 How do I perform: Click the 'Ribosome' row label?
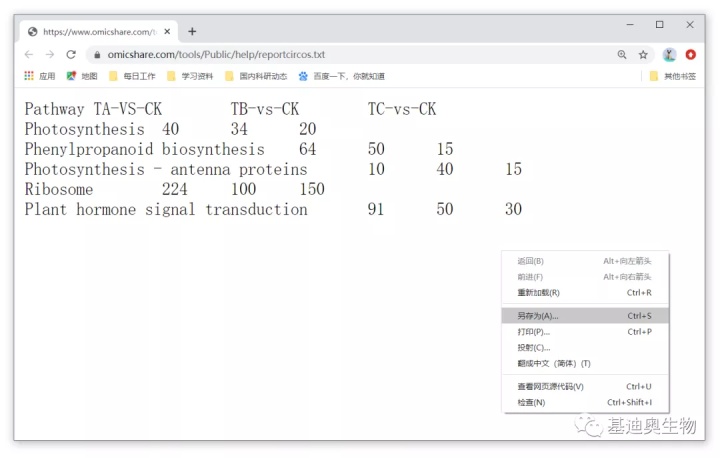coord(59,189)
